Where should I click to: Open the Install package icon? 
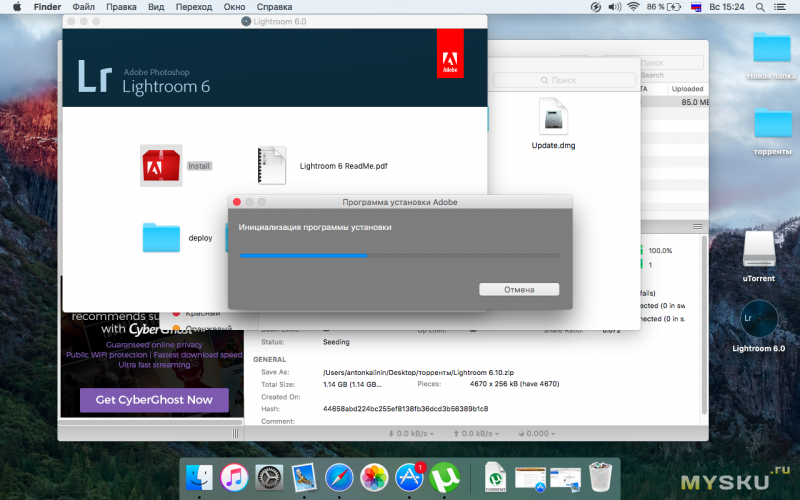(x=161, y=165)
